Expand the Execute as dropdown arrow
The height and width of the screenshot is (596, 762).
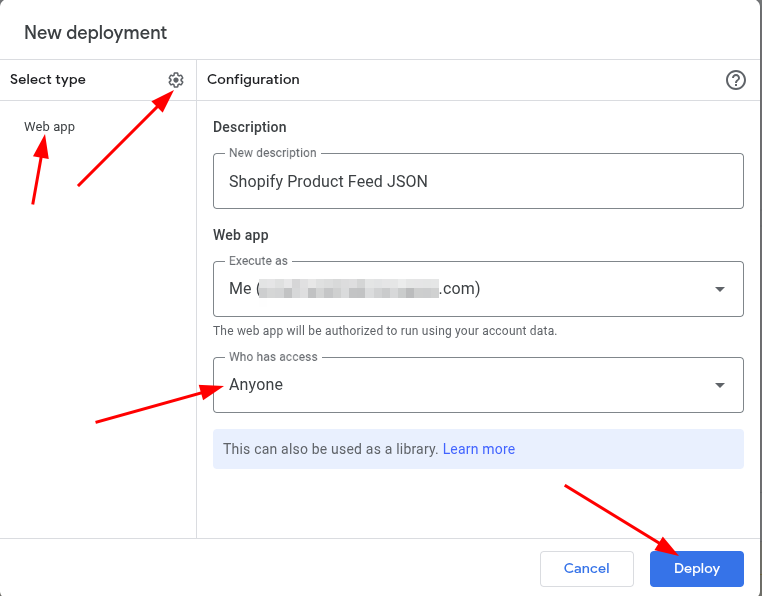click(719, 289)
